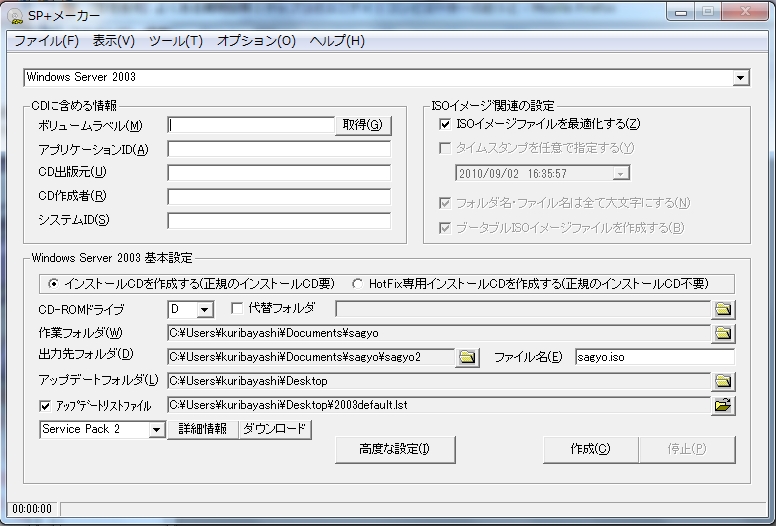
Task: Click the 詳細情報 button
Action: [202, 429]
